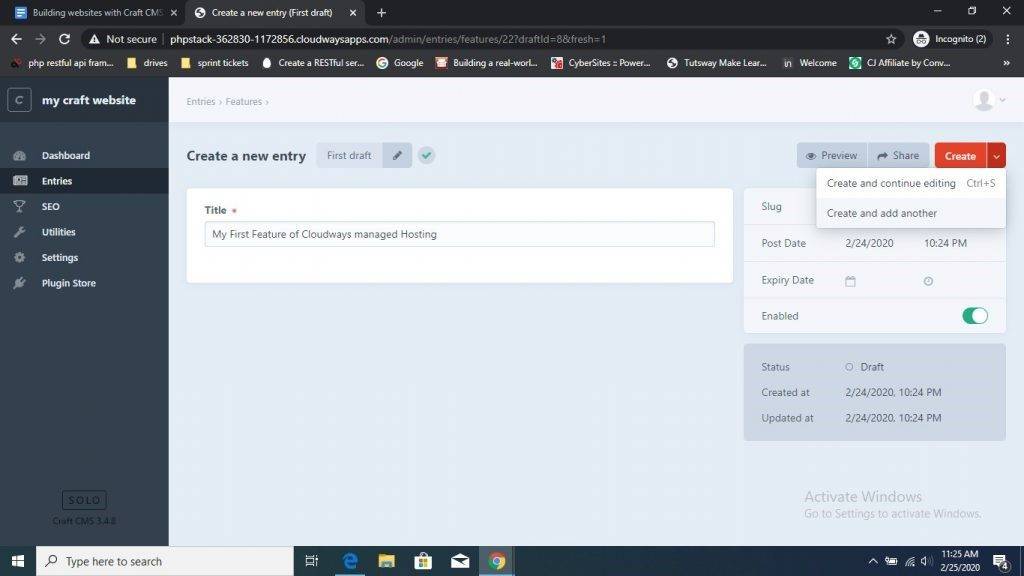1024x576 pixels.
Task: Click into the Title text field
Action: point(459,234)
